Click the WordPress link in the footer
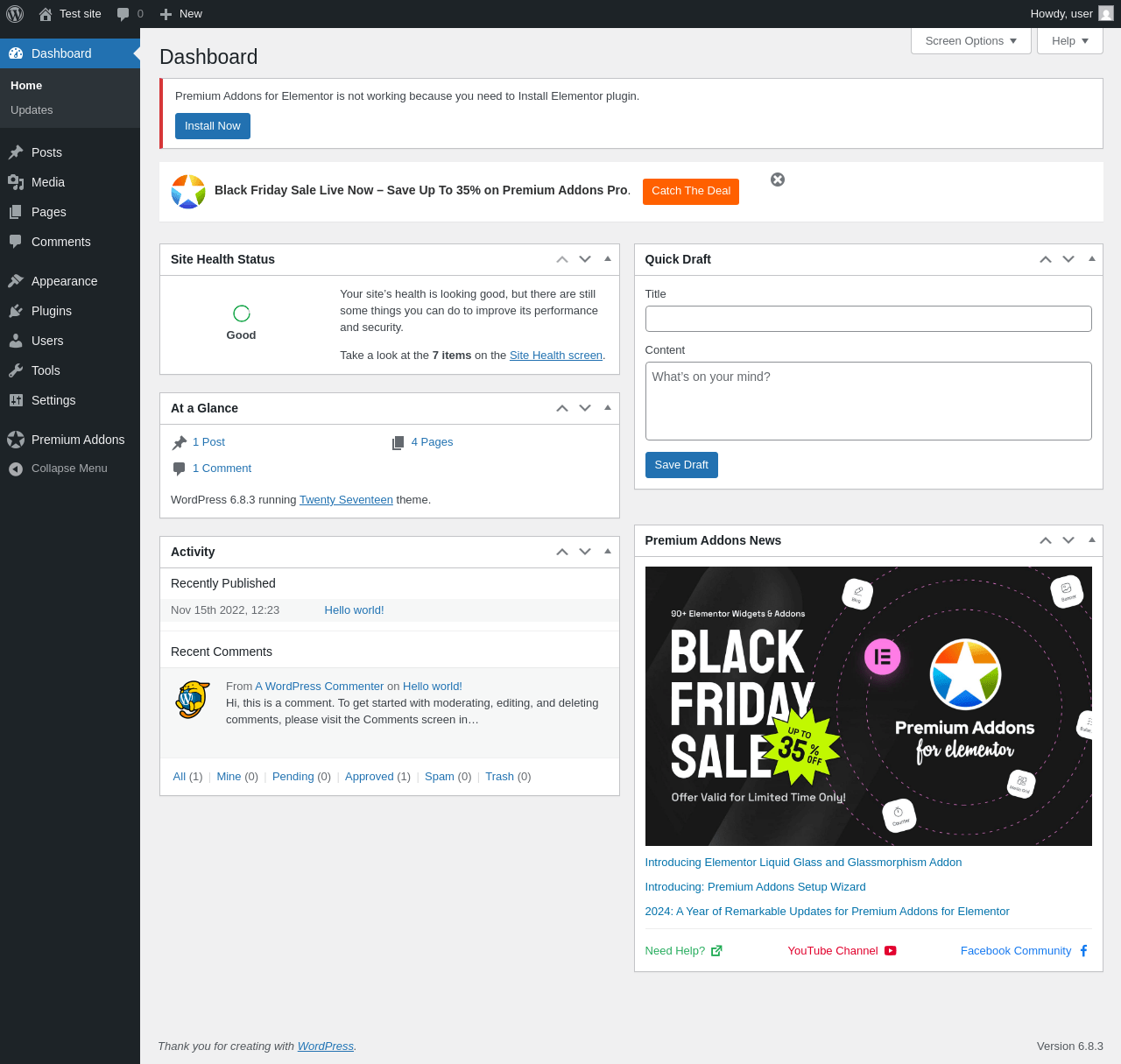Screen dimensions: 1121x1064 tap(326, 1046)
